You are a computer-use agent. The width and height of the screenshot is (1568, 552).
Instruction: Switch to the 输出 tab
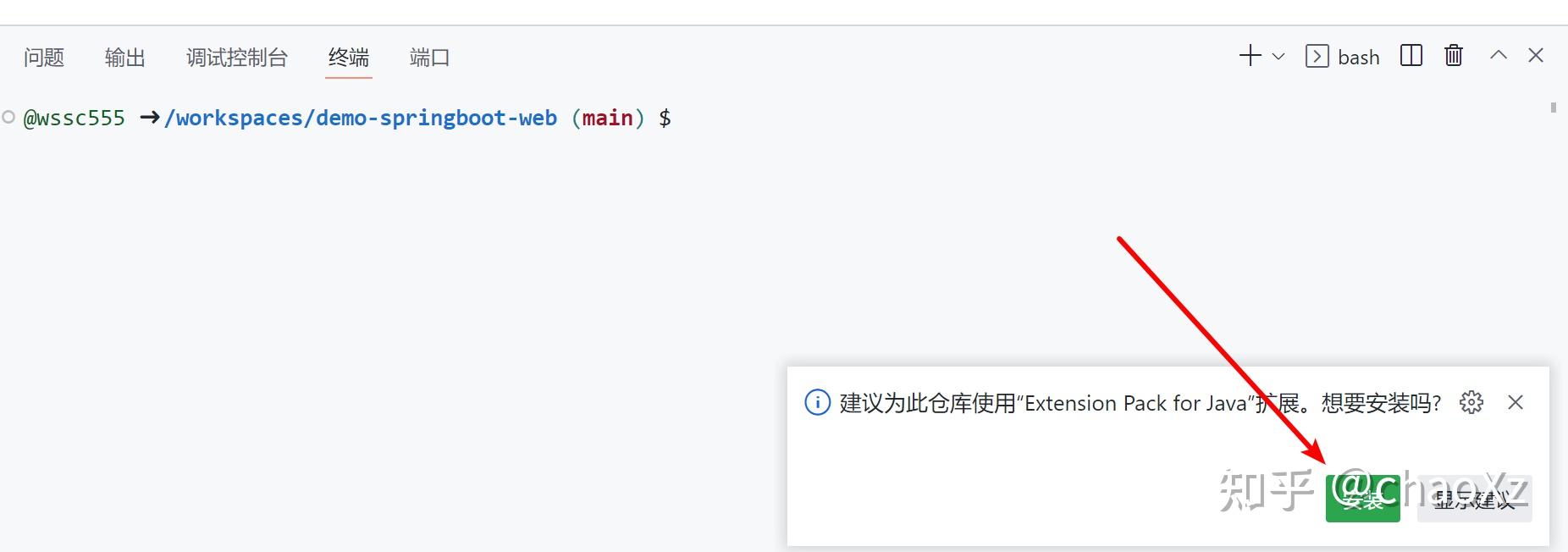[x=125, y=58]
